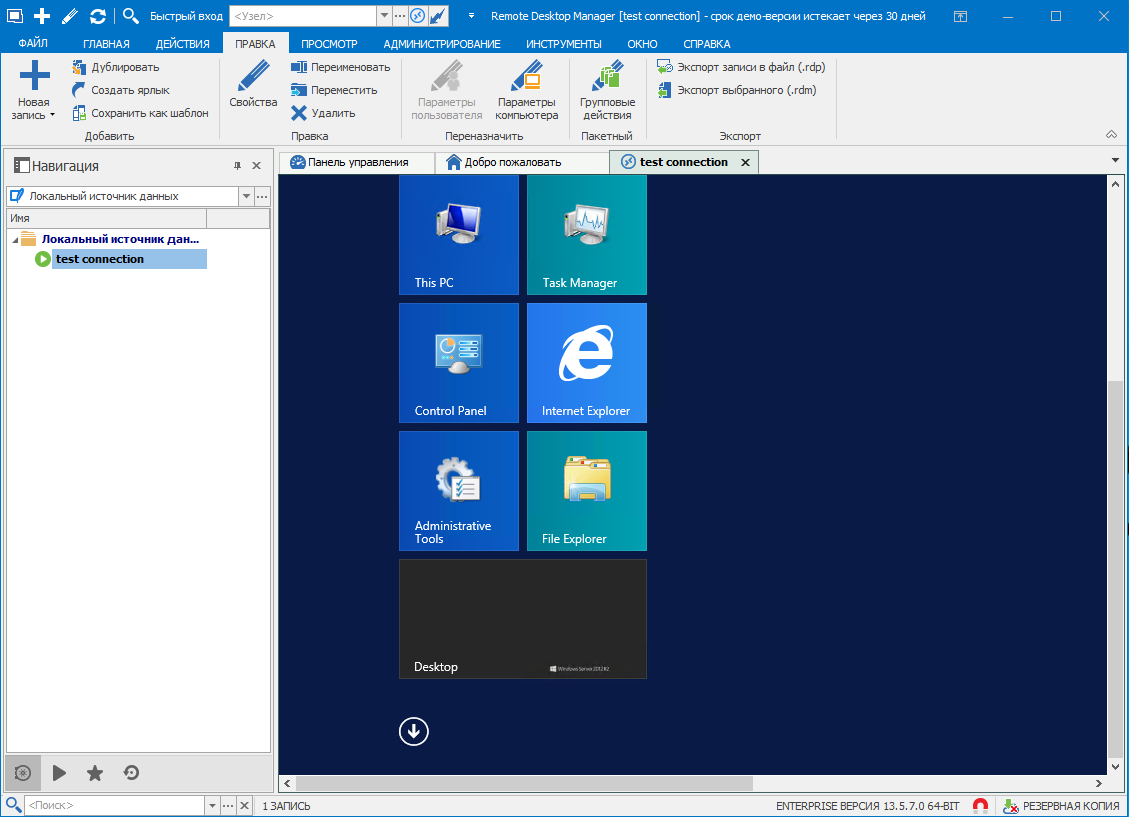Expand the Узел quick connect dropdown

coord(384,16)
